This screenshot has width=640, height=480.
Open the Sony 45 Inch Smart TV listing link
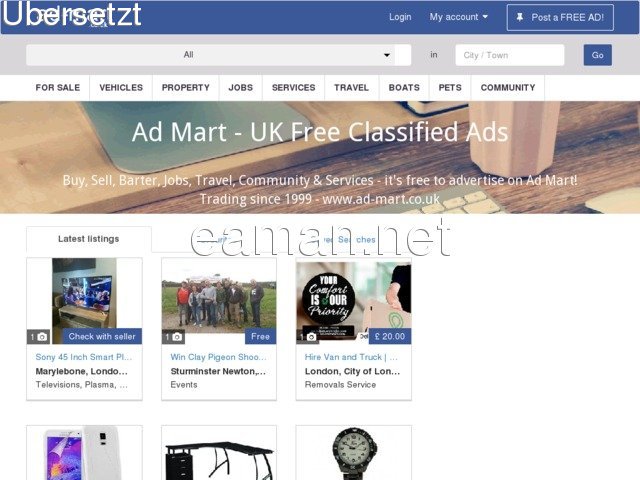pos(84,357)
